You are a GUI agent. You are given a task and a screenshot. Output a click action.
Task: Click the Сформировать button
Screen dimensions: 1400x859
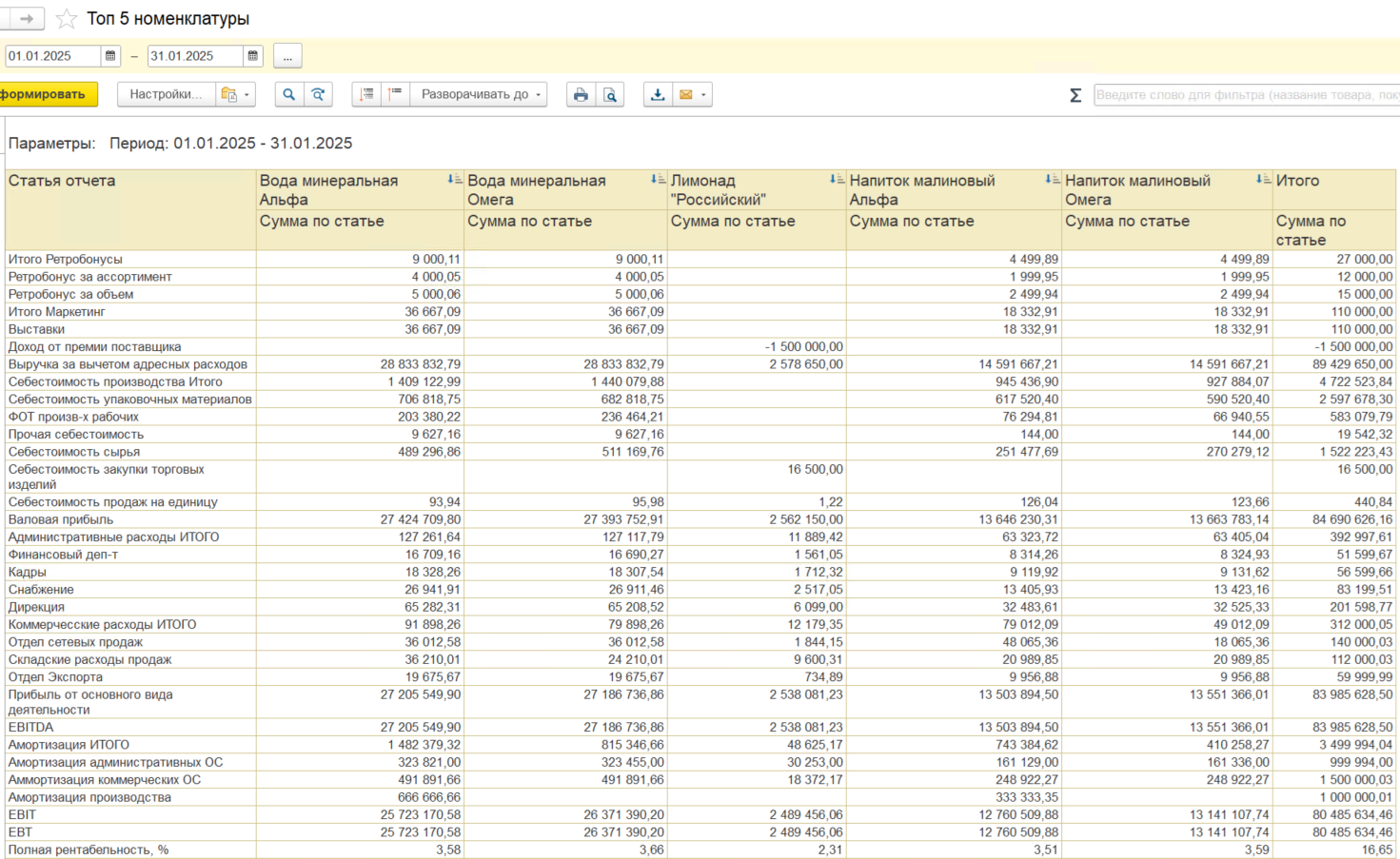click(x=46, y=94)
